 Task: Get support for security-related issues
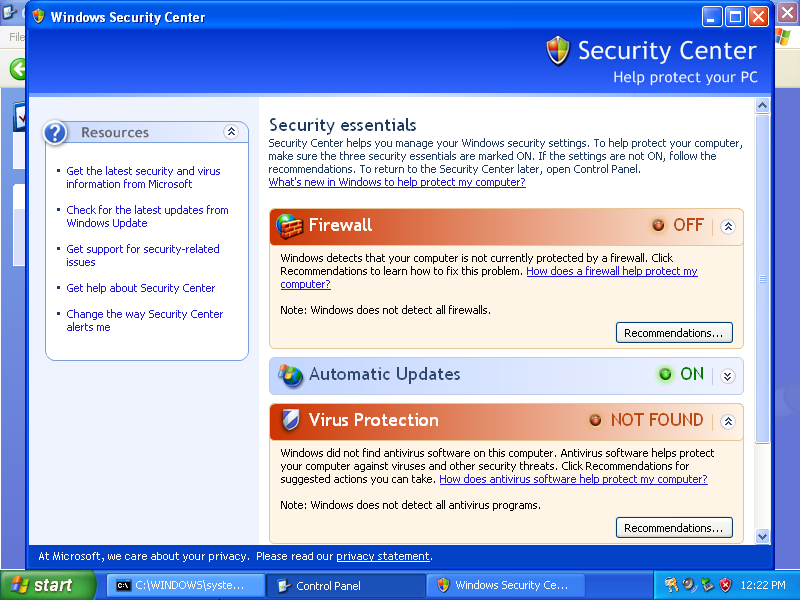(143, 256)
